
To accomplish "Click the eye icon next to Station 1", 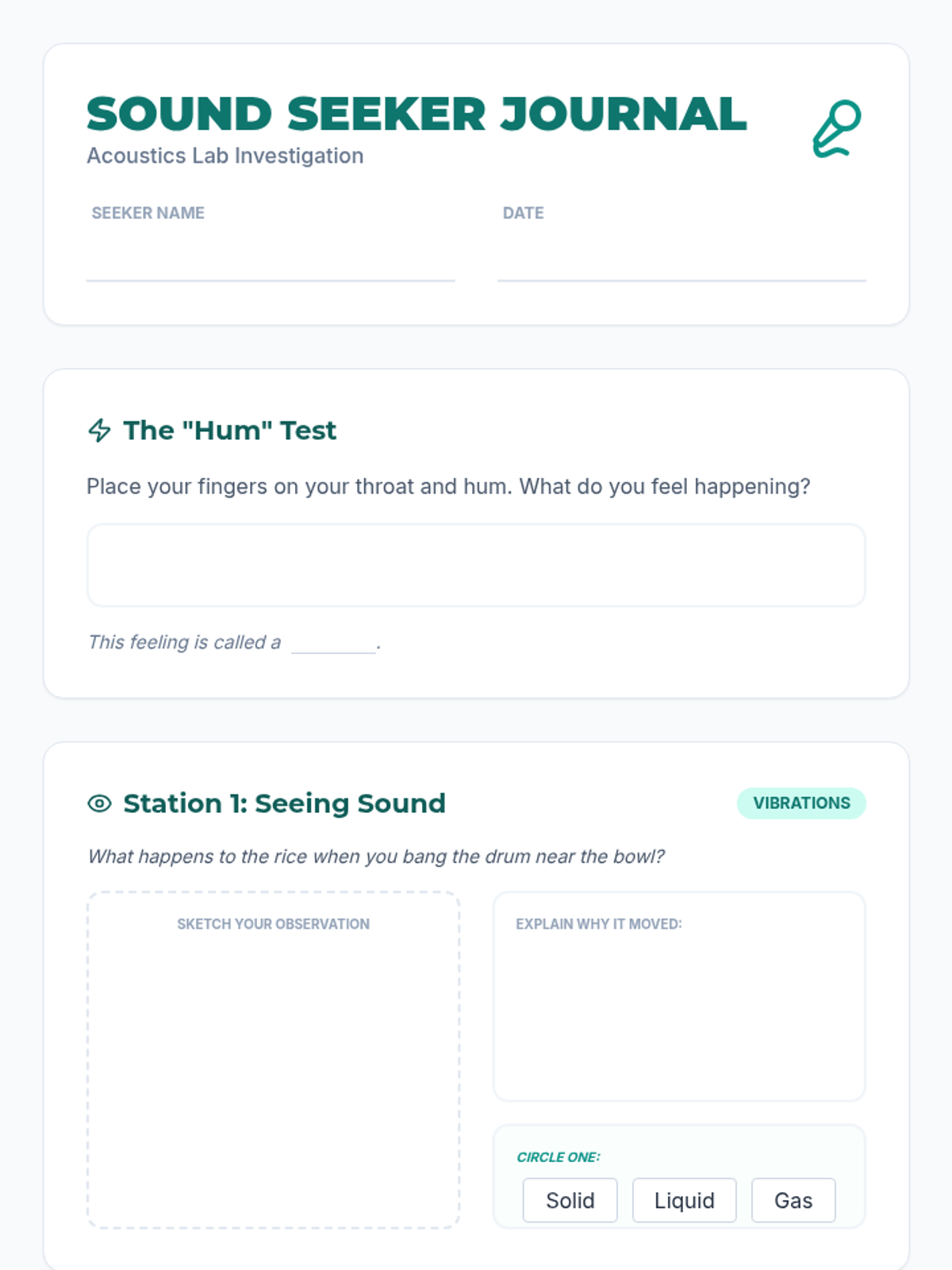I will [x=99, y=803].
